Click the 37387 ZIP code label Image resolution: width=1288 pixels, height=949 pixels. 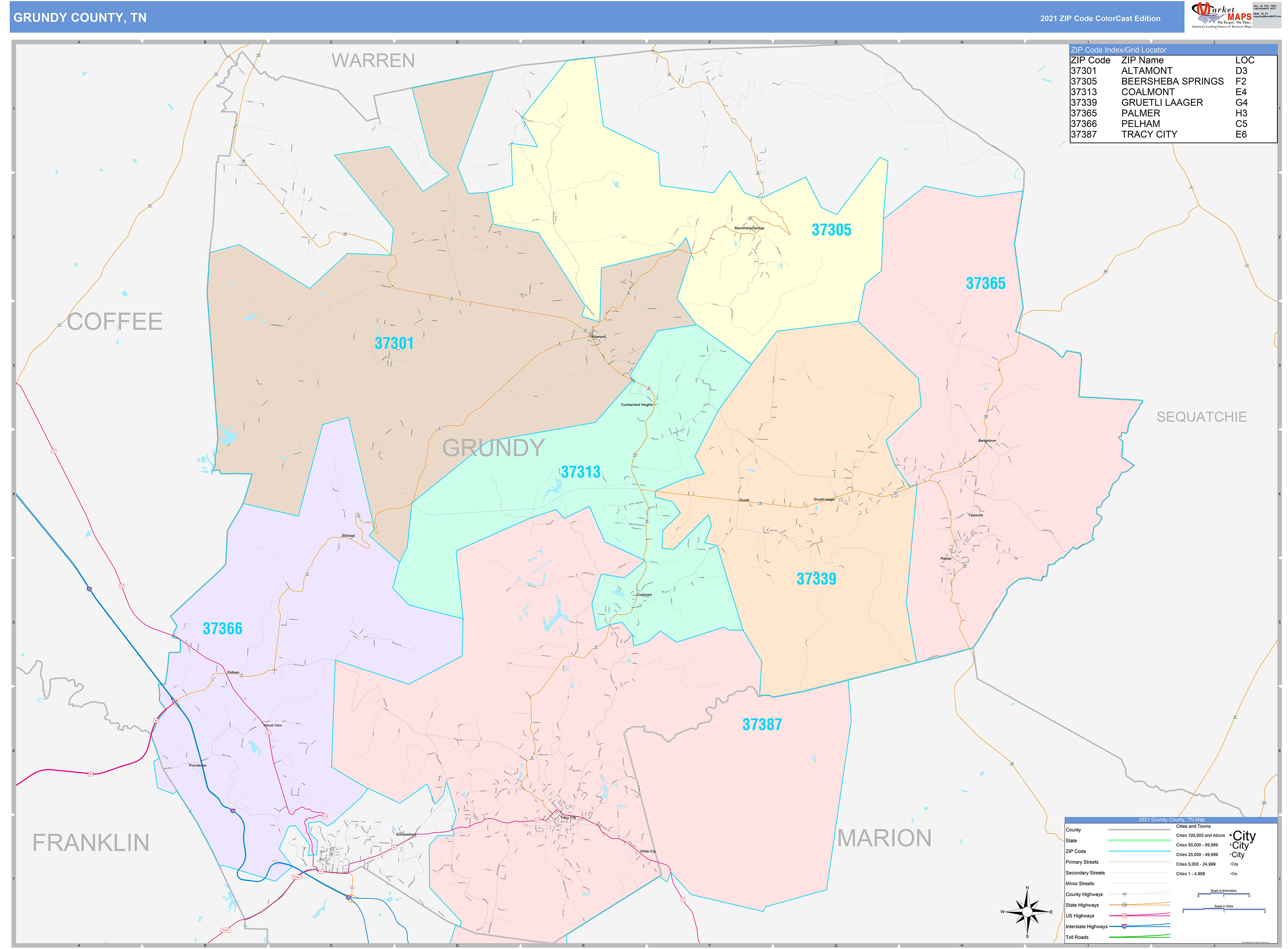point(762,725)
